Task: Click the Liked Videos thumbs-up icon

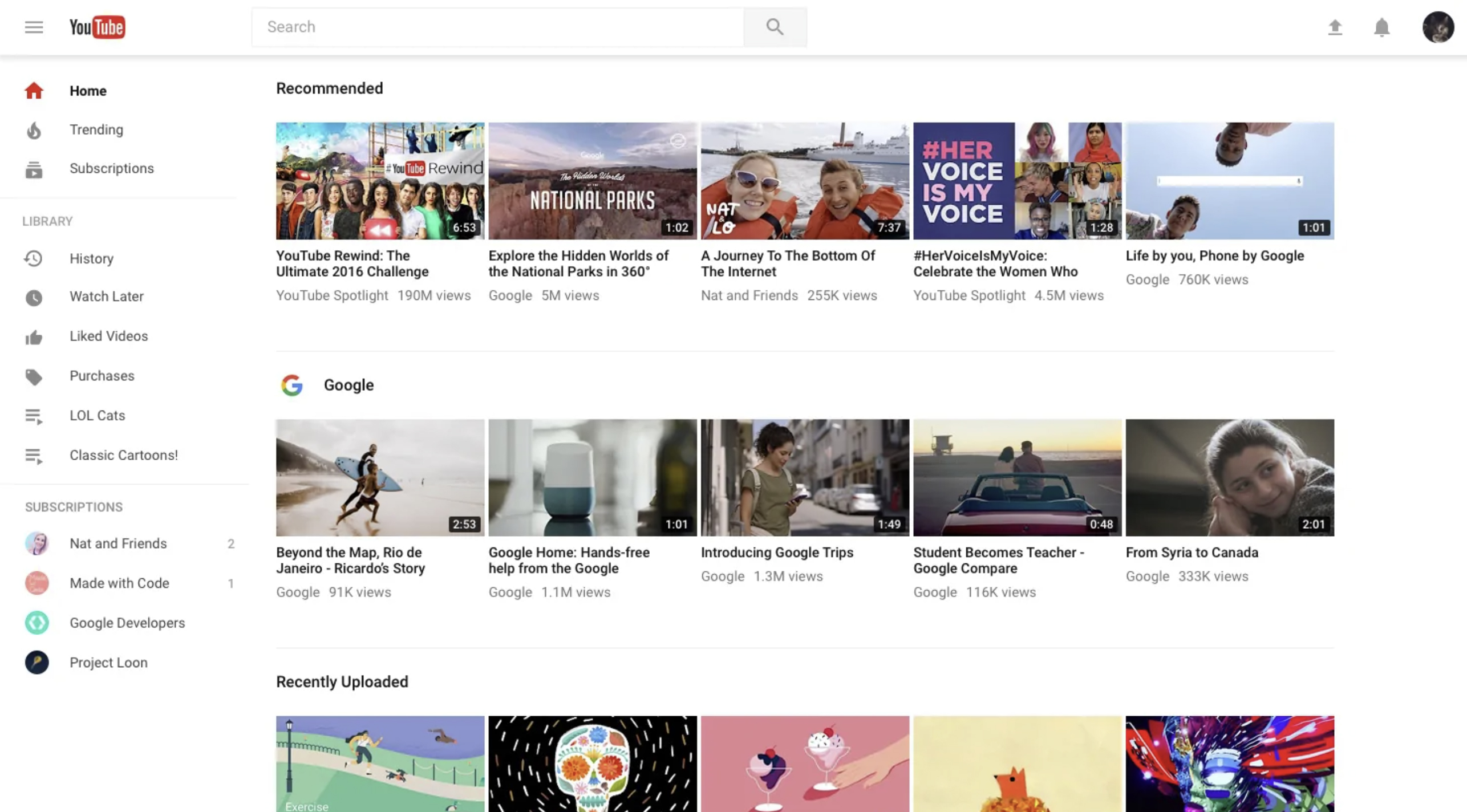Action: pos(34,337)
